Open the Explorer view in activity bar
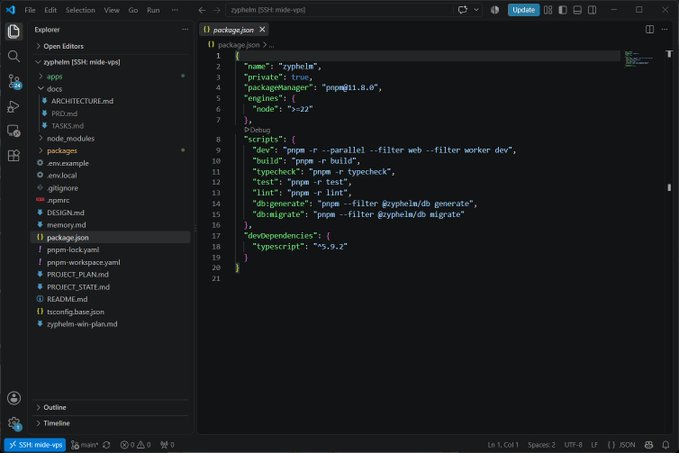The height and width of the screenshot is (453, 679). click(13, 31)
